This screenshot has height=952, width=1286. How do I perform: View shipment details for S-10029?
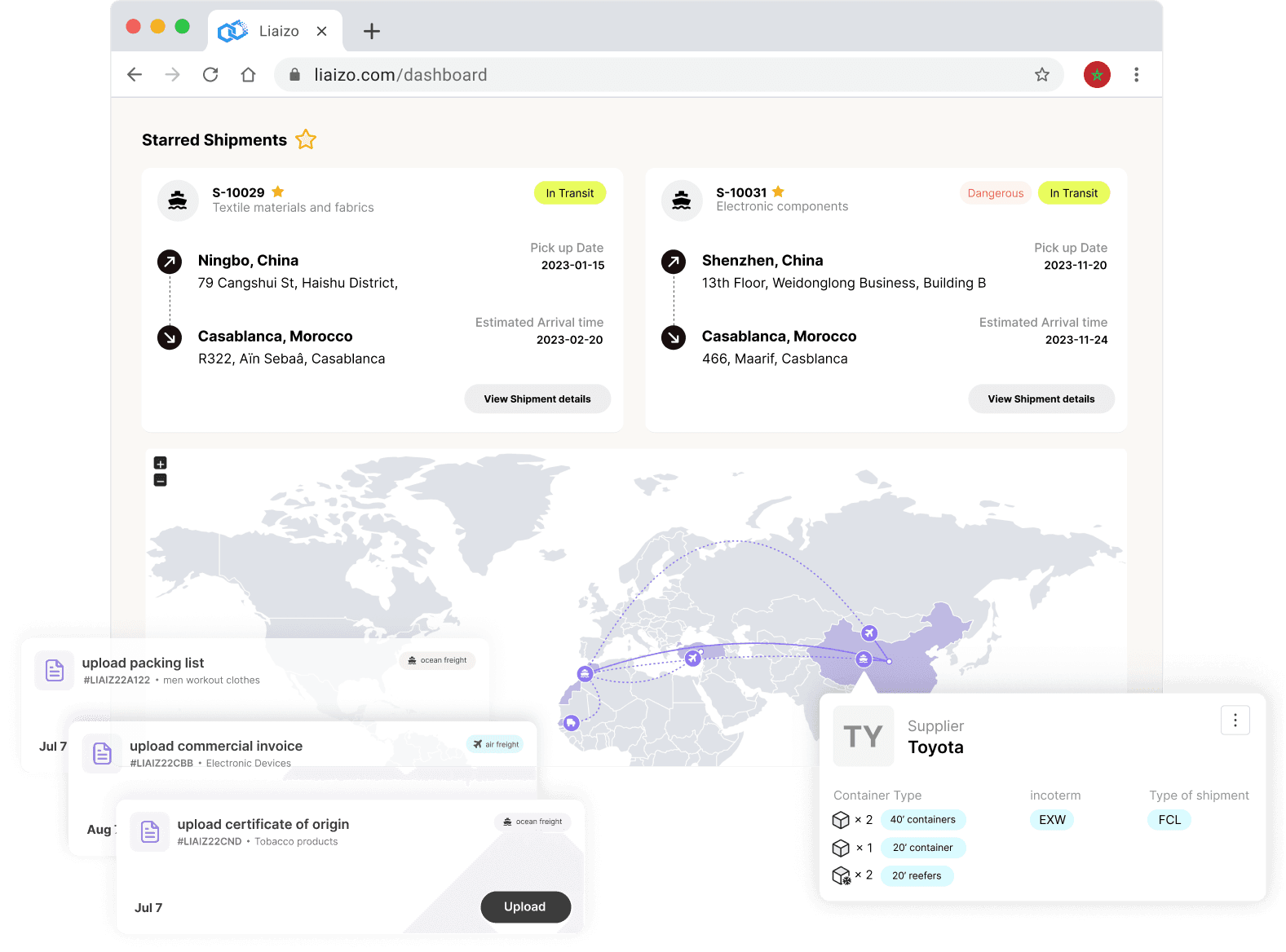point(537,399)
